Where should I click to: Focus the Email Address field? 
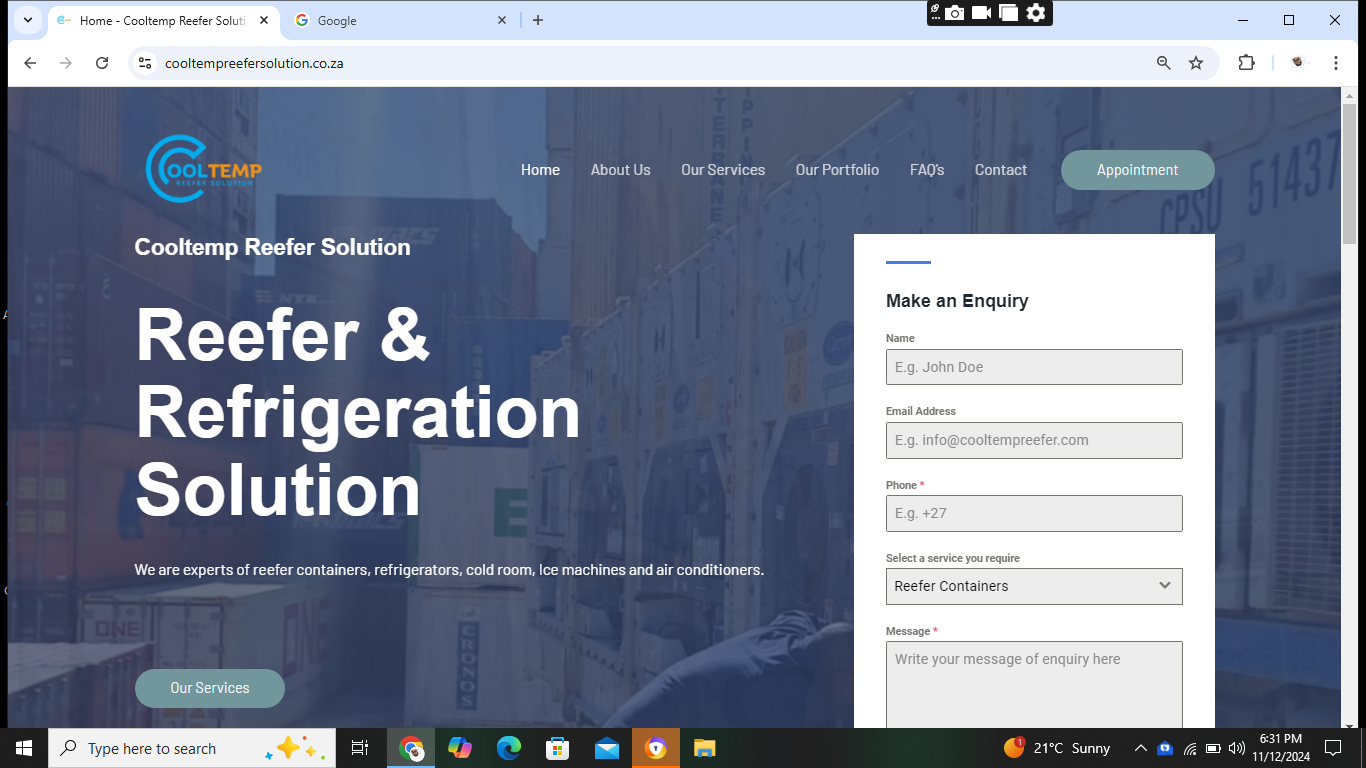pyautogui.click(x=1034, y=440)
